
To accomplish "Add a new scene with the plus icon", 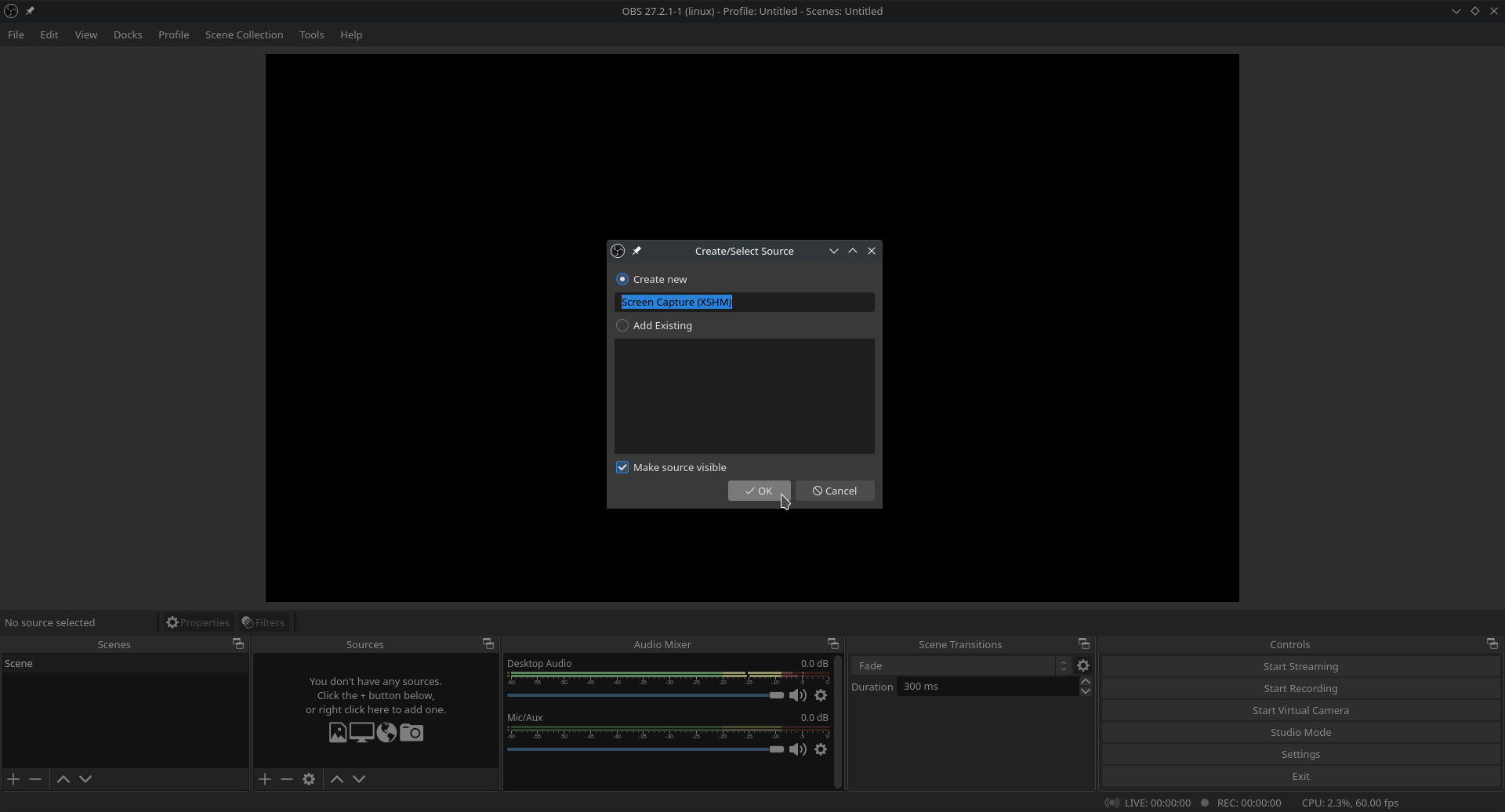I will 13,779.
